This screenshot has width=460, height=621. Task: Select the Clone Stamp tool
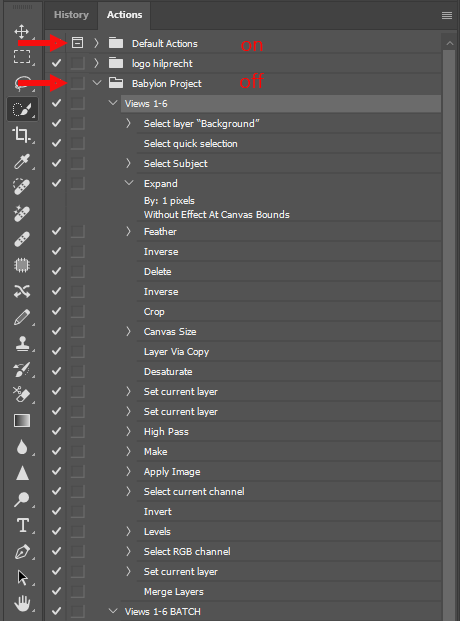[22, 343]
